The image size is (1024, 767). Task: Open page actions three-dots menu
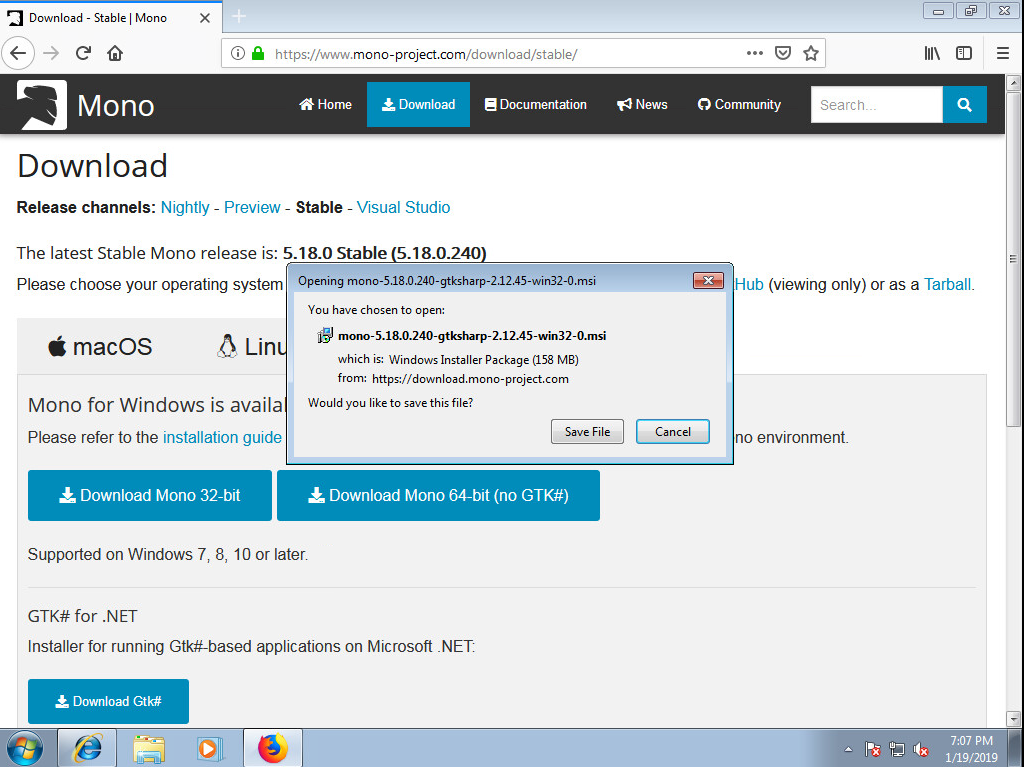click(x=754, y=54)
